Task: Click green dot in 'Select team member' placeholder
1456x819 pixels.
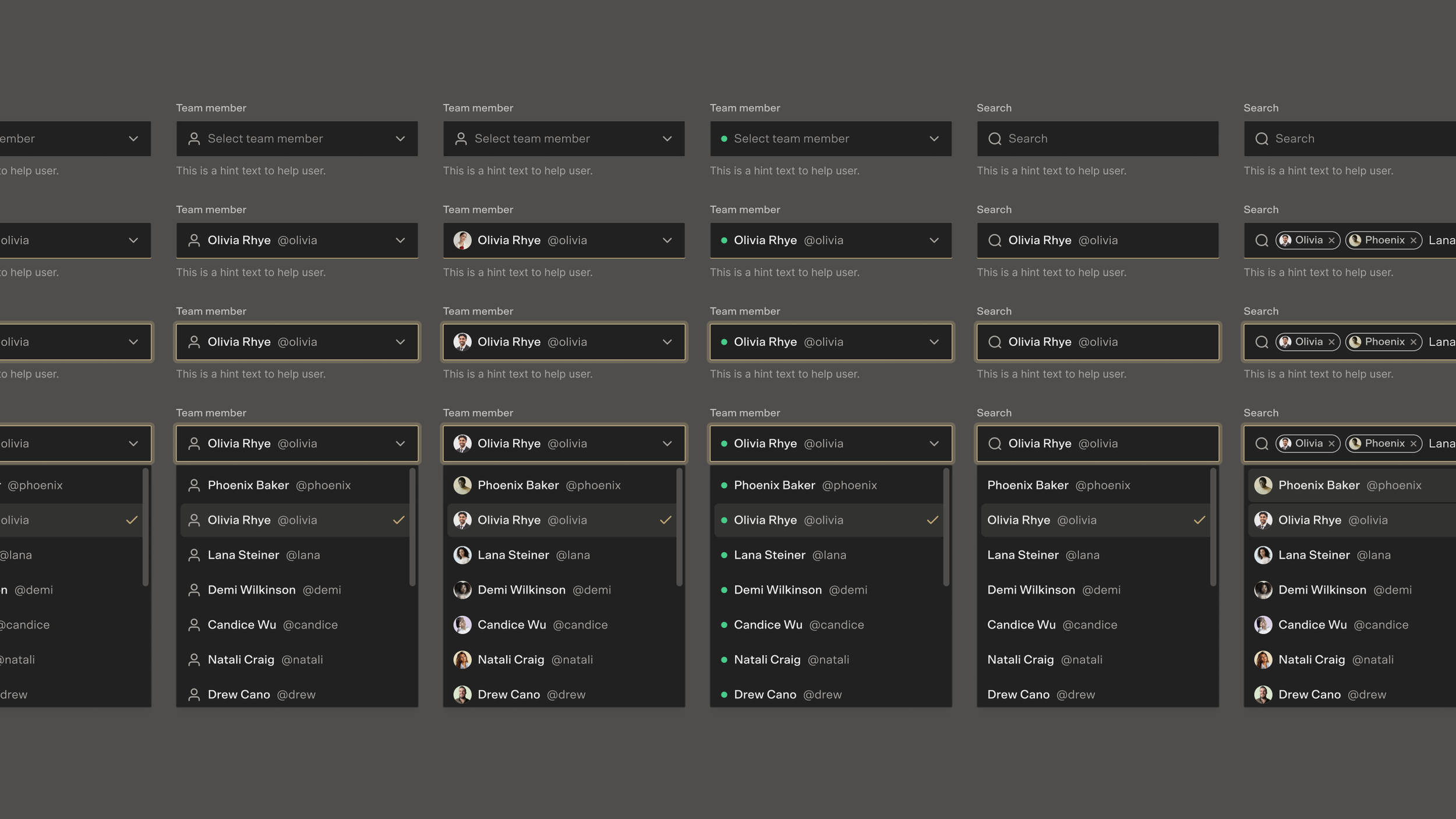Action: click(724, 139)
